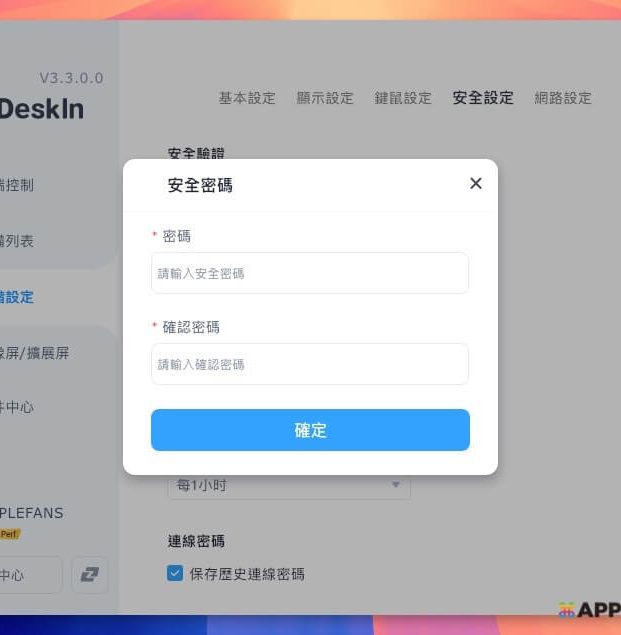Image resolution: width=621 pixels, height=635 pixels.
Task: Click the switch icon button in sidebar
Action: pyautogui.click(x=90, y=575)
